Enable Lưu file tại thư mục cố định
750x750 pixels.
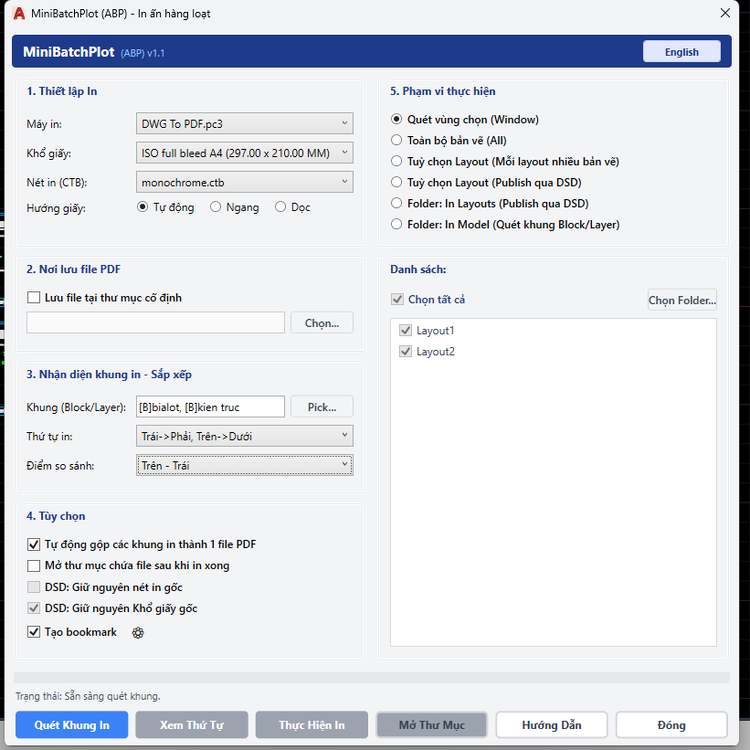click(104, 298)
